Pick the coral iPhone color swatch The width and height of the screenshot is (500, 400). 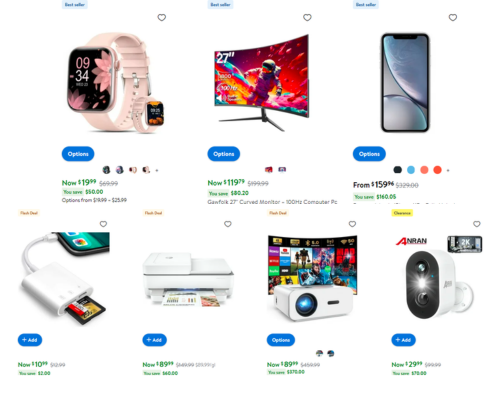[424, 170]
